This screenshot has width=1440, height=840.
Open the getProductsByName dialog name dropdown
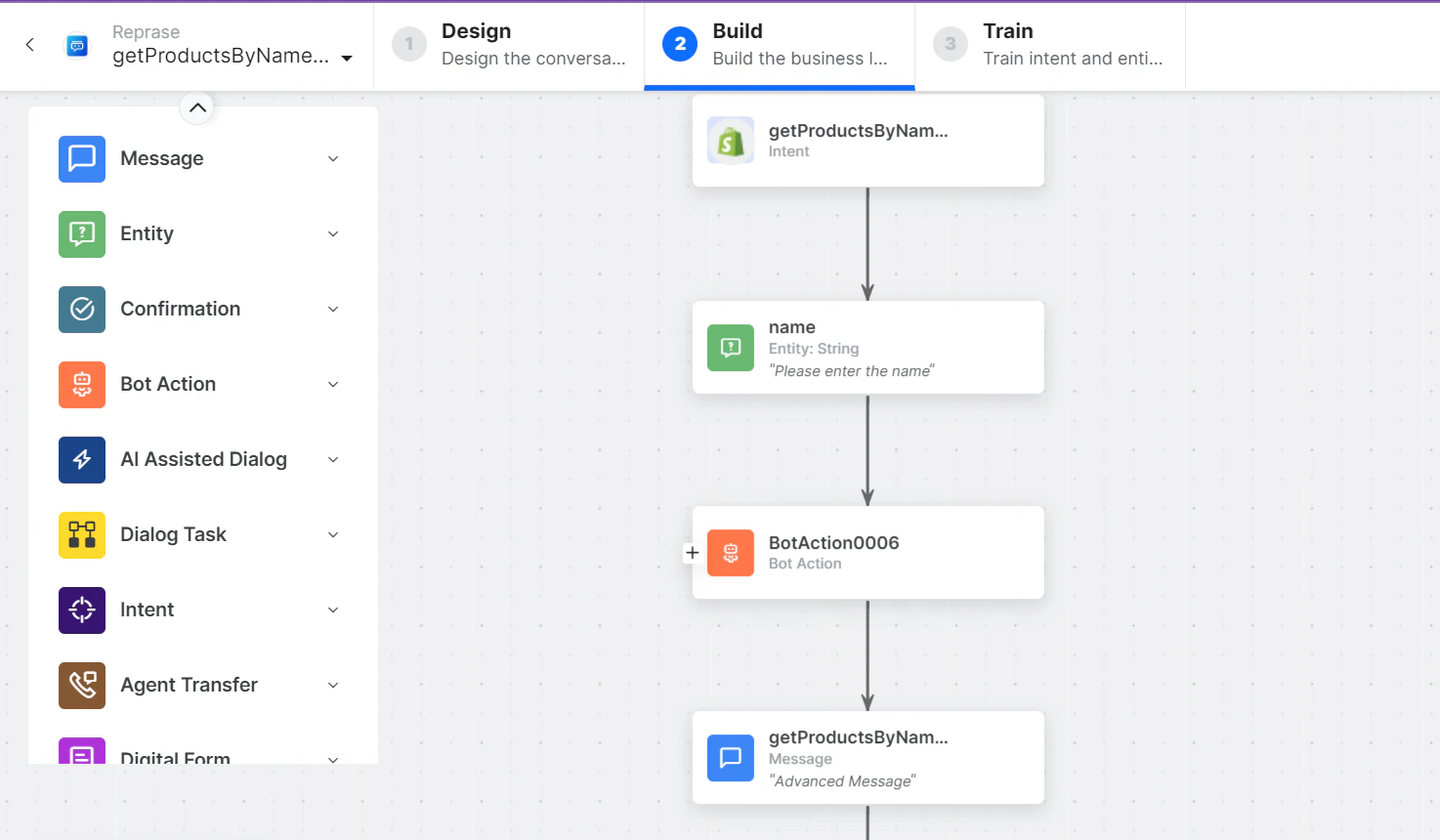pyautogui.click(x=347, y=59)
